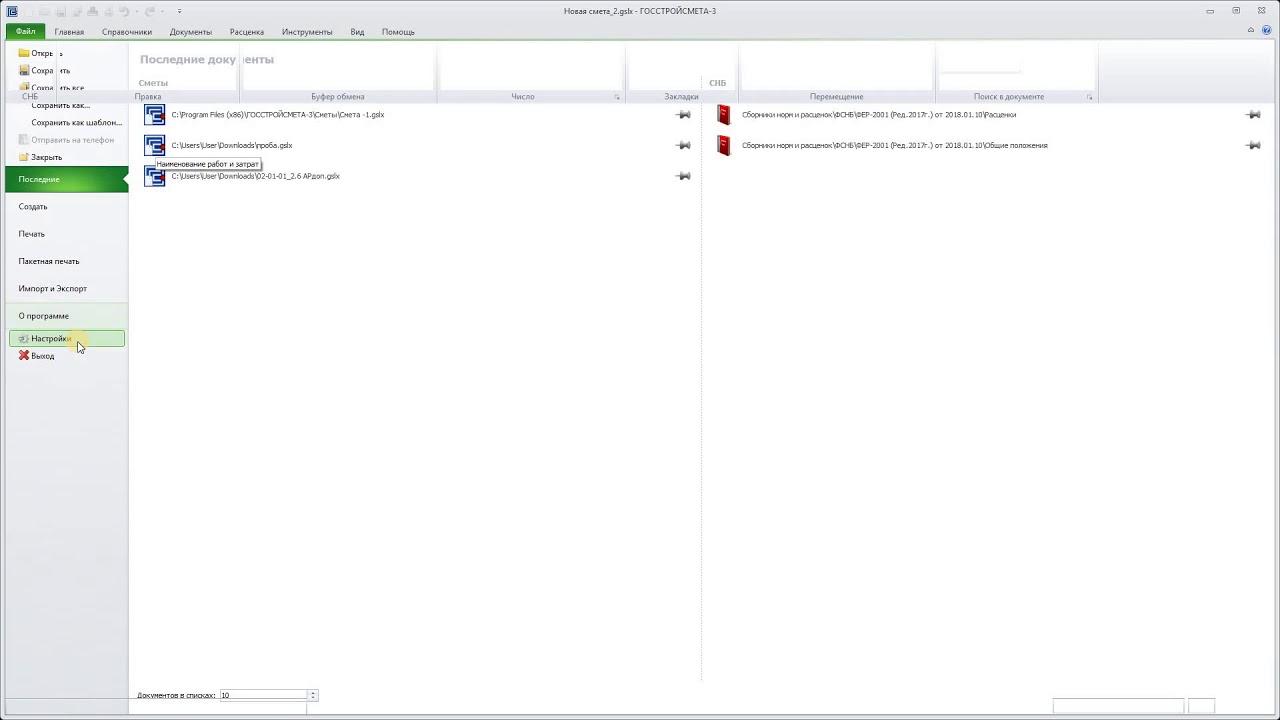Image resolution: width=1280 pixels, height=720 pixels.
Task: Open the quick access toolbar customize dropdown
Action: pos(180,11)
